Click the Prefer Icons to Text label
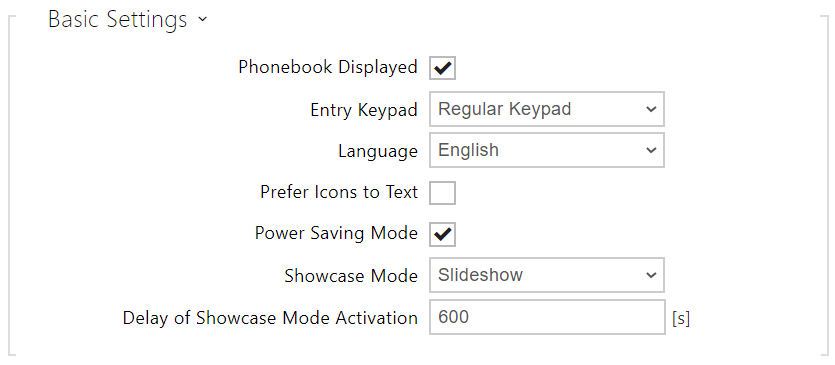This screenshot has width=835, height=365. (339, 192)
